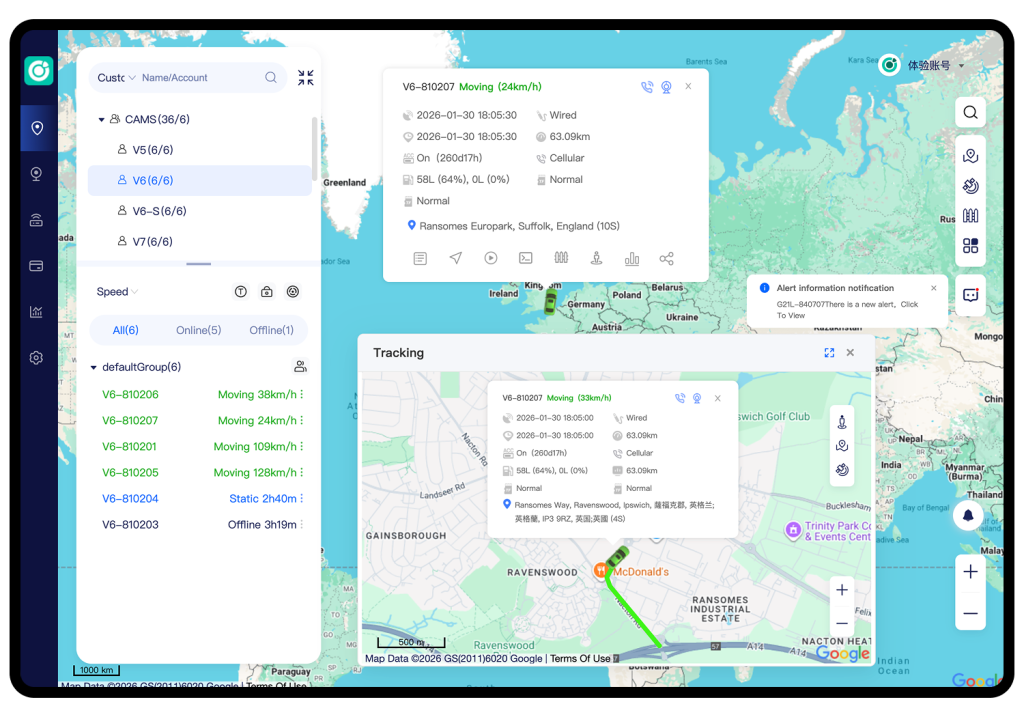Open the playback icon in V6-810207 popup
Screen dimensions: 1024x717
click(x=491, y=258)
